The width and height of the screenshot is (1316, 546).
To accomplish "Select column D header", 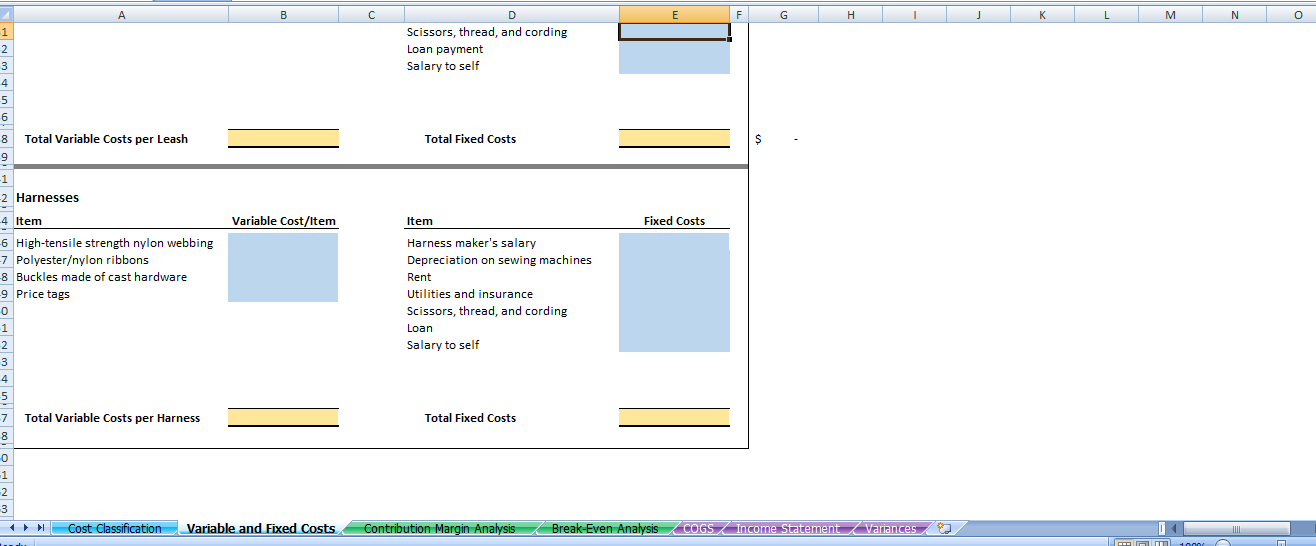I will pos(512,15).
